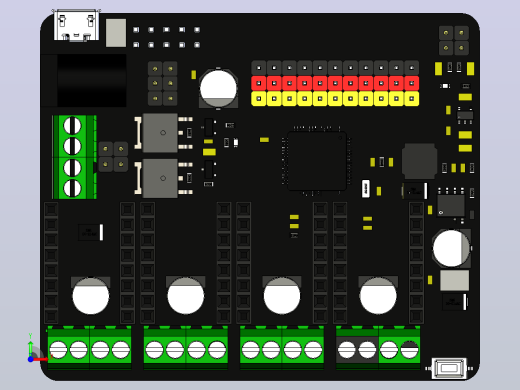520x390 pixels.
Task: Select the yellow pin header row
Action: coord(335,99)
